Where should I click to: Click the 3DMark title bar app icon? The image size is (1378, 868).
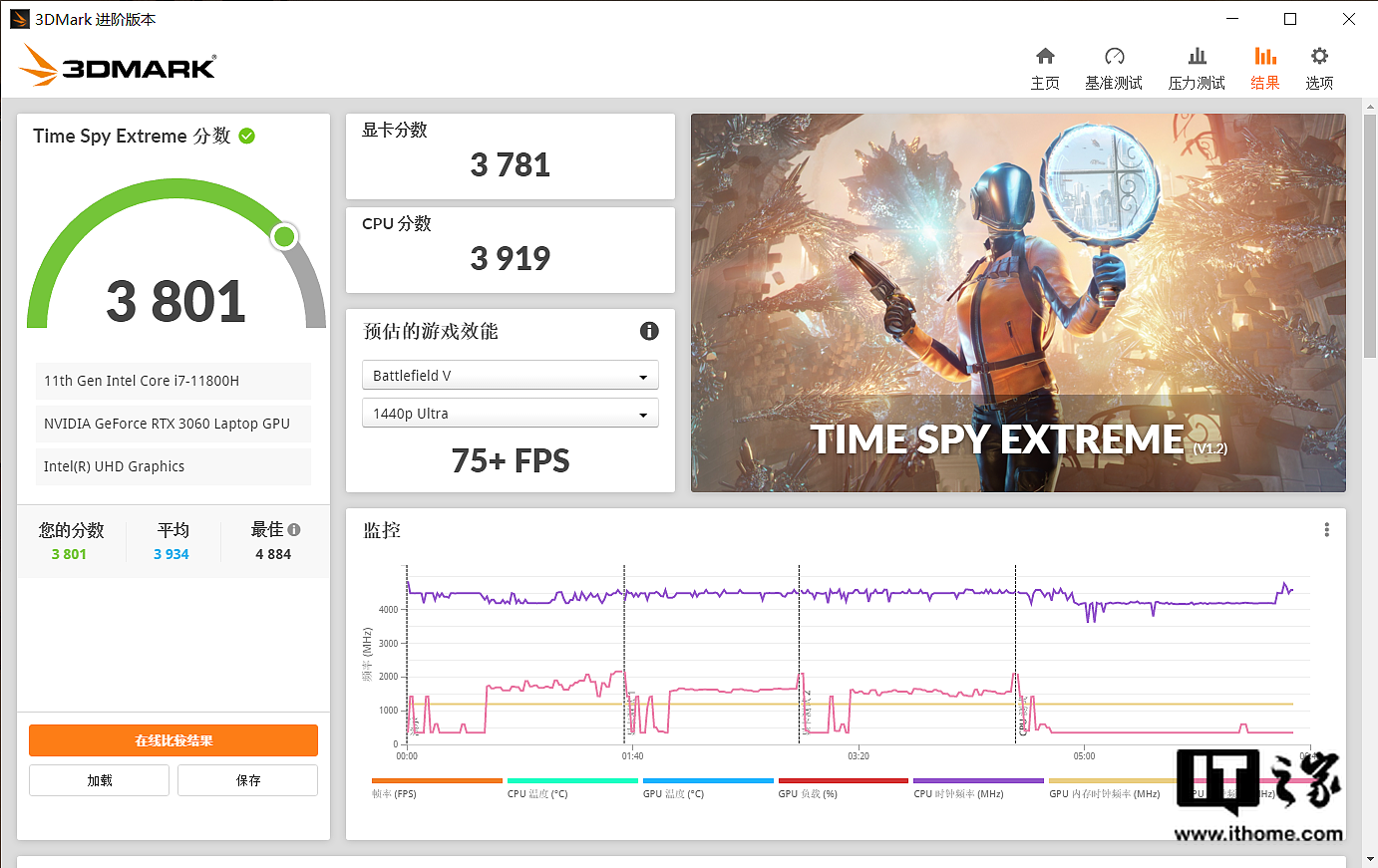tap(20, 19)
